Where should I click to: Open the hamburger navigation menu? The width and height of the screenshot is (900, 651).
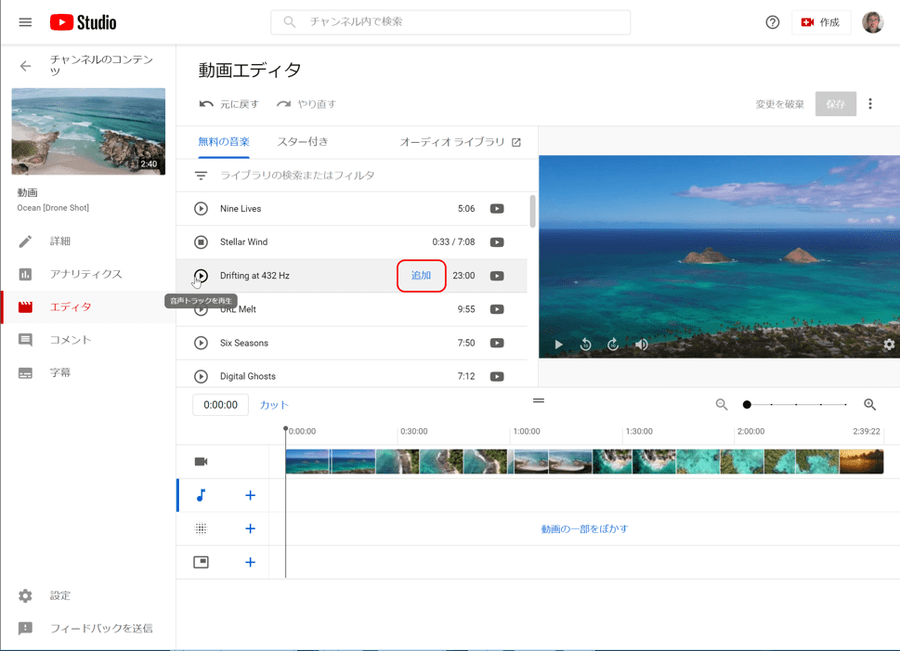coord(25,22)
